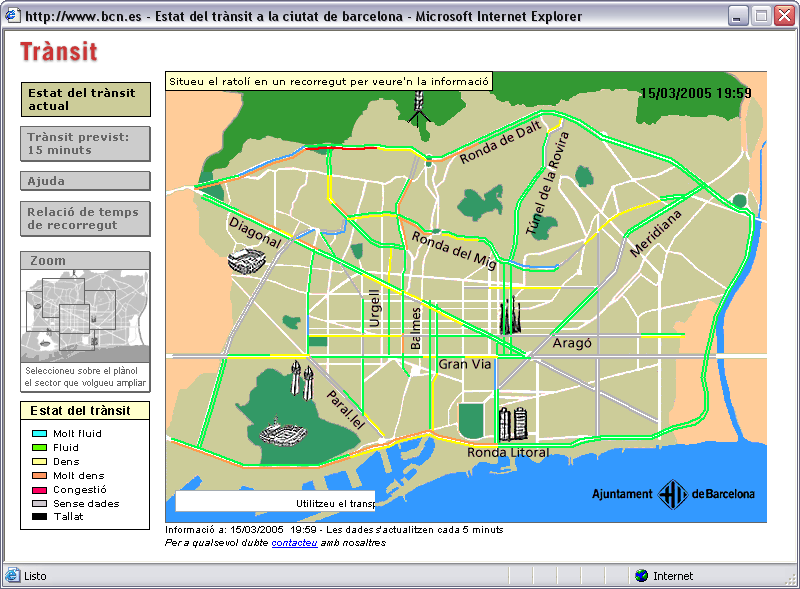Click the Aragó street label
800x589 pixels.
click(572, 343)
